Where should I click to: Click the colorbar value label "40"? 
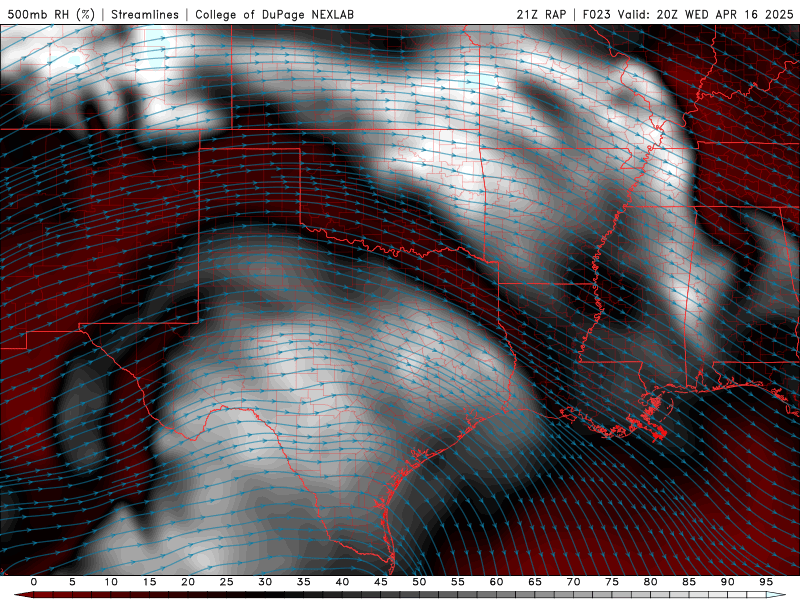pos(342,582)
